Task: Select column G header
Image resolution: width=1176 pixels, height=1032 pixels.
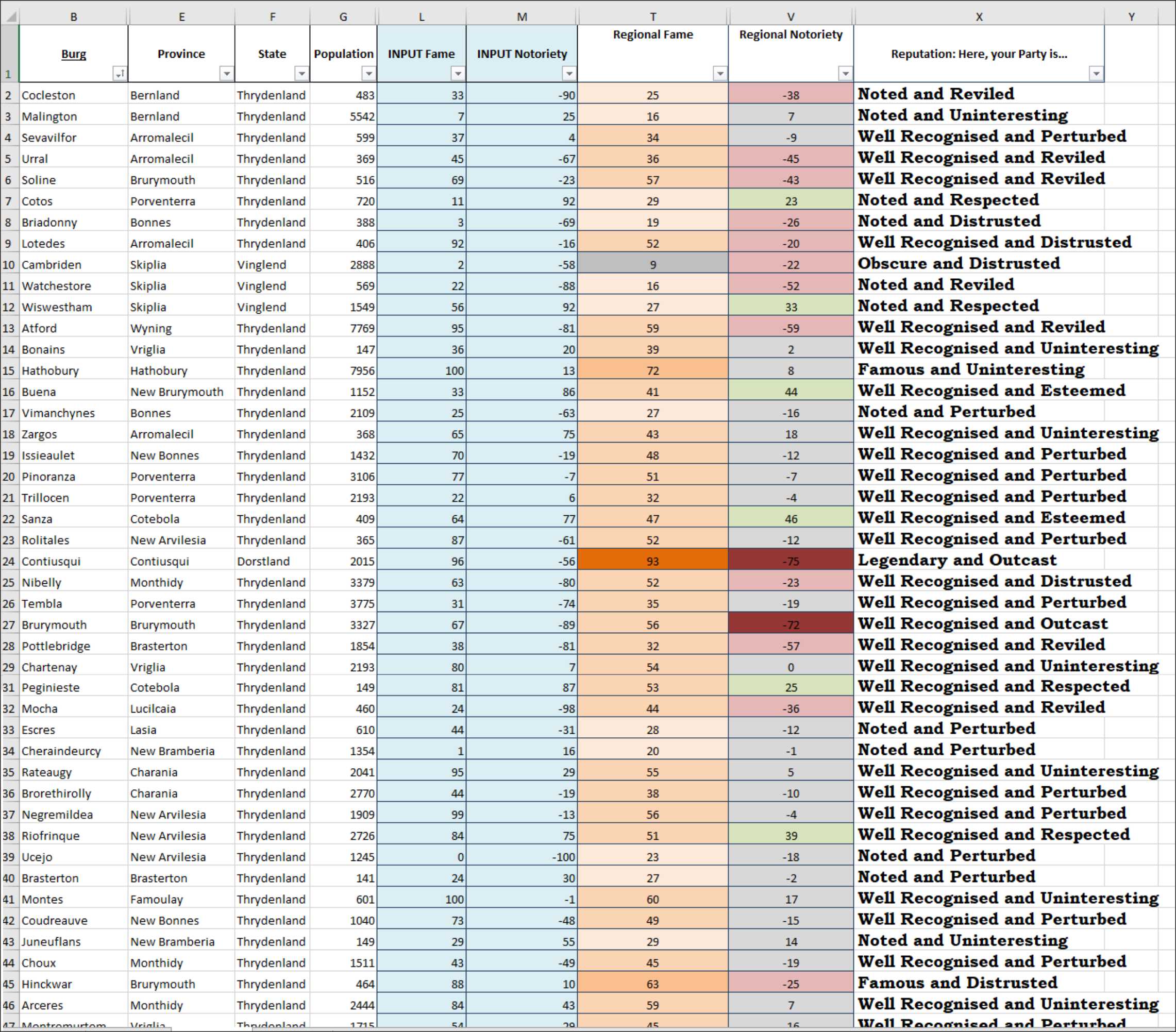Action: (x=344, y=16)
